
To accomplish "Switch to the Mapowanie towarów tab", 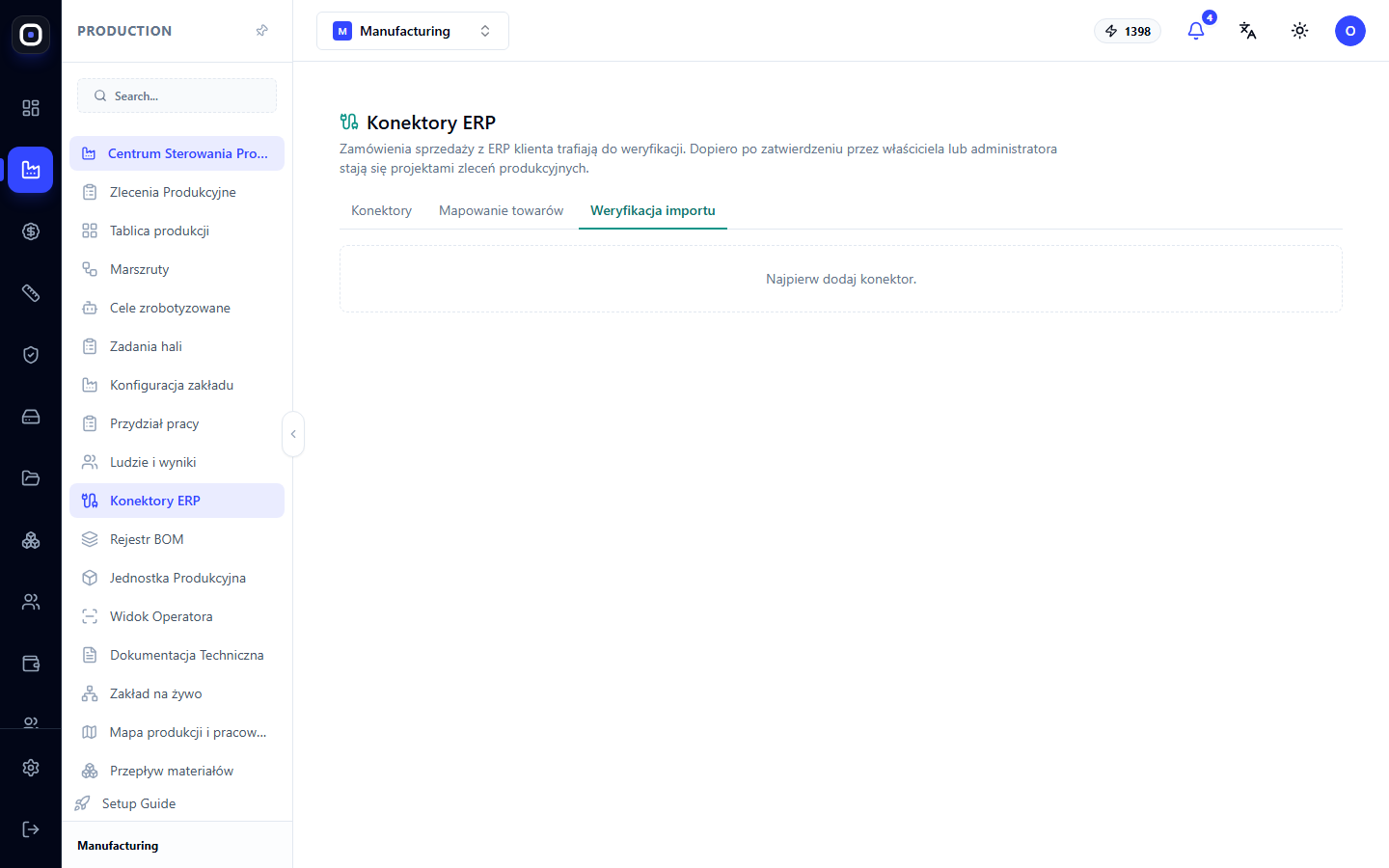I will 501,210.
